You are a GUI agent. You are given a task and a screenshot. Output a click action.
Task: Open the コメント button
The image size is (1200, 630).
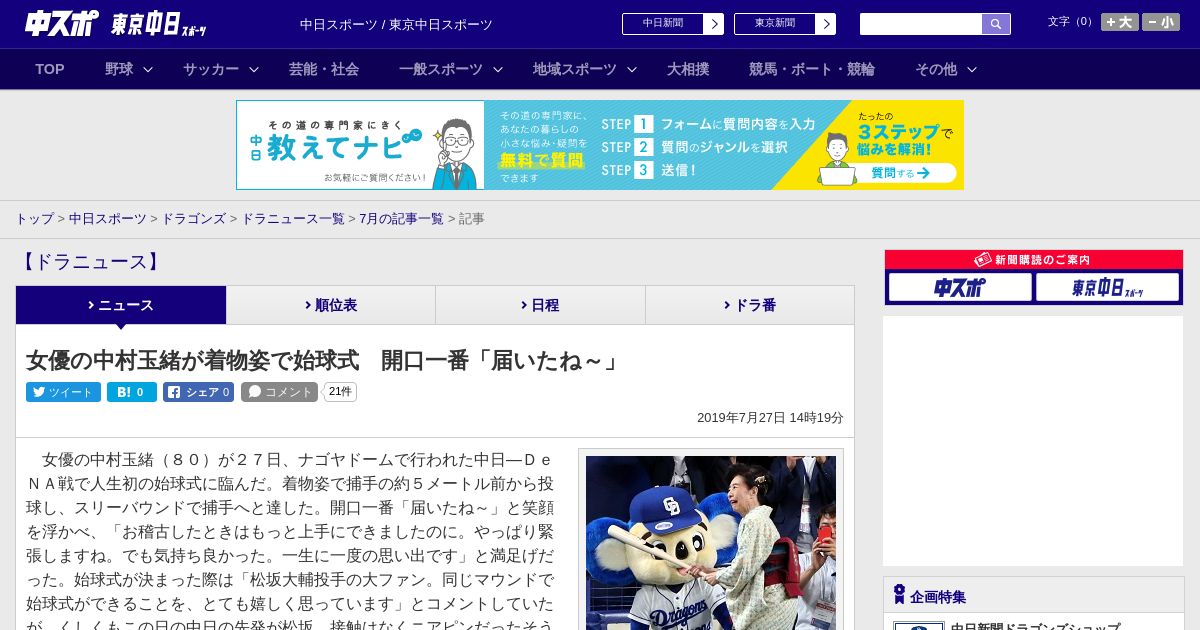pos(279,392)
